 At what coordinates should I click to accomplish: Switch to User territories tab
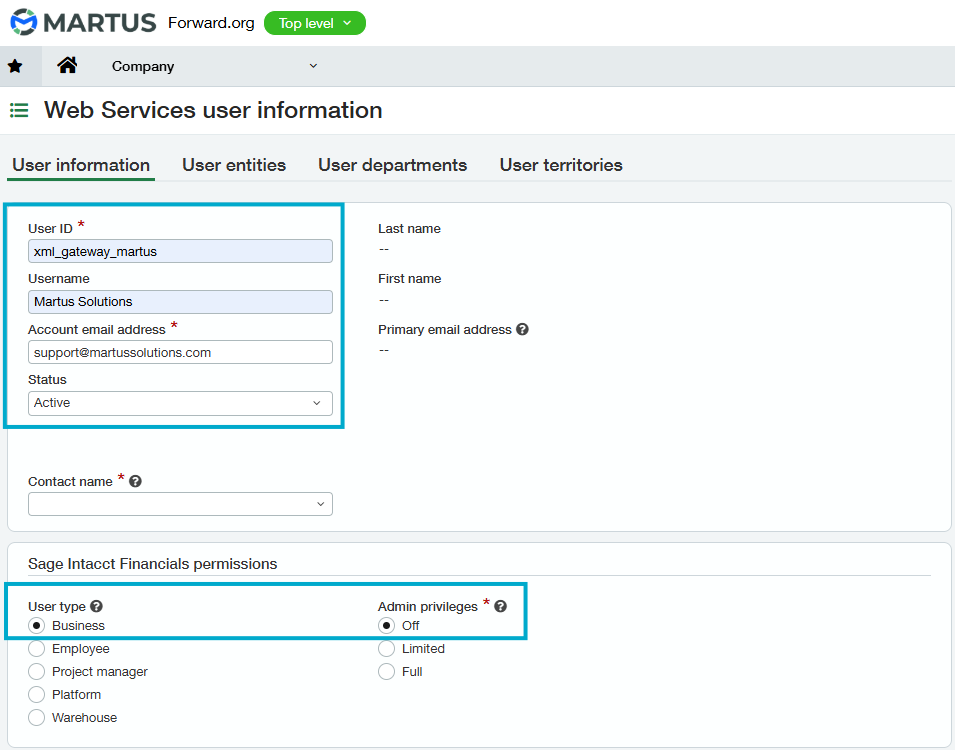click(x=561, y=165)
